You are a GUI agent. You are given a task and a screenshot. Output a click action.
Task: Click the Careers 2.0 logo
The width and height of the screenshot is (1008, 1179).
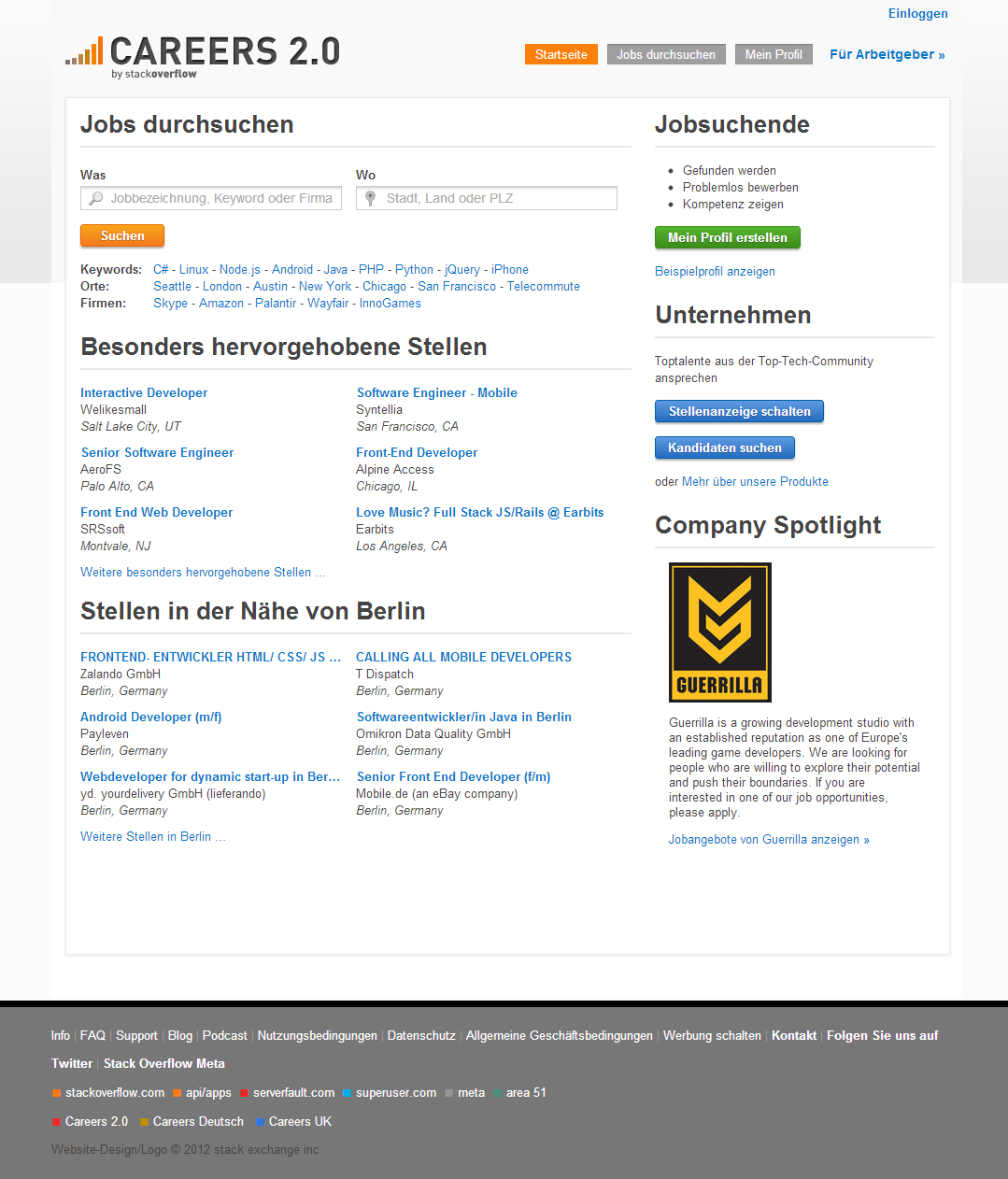click(x=203, y=56)
